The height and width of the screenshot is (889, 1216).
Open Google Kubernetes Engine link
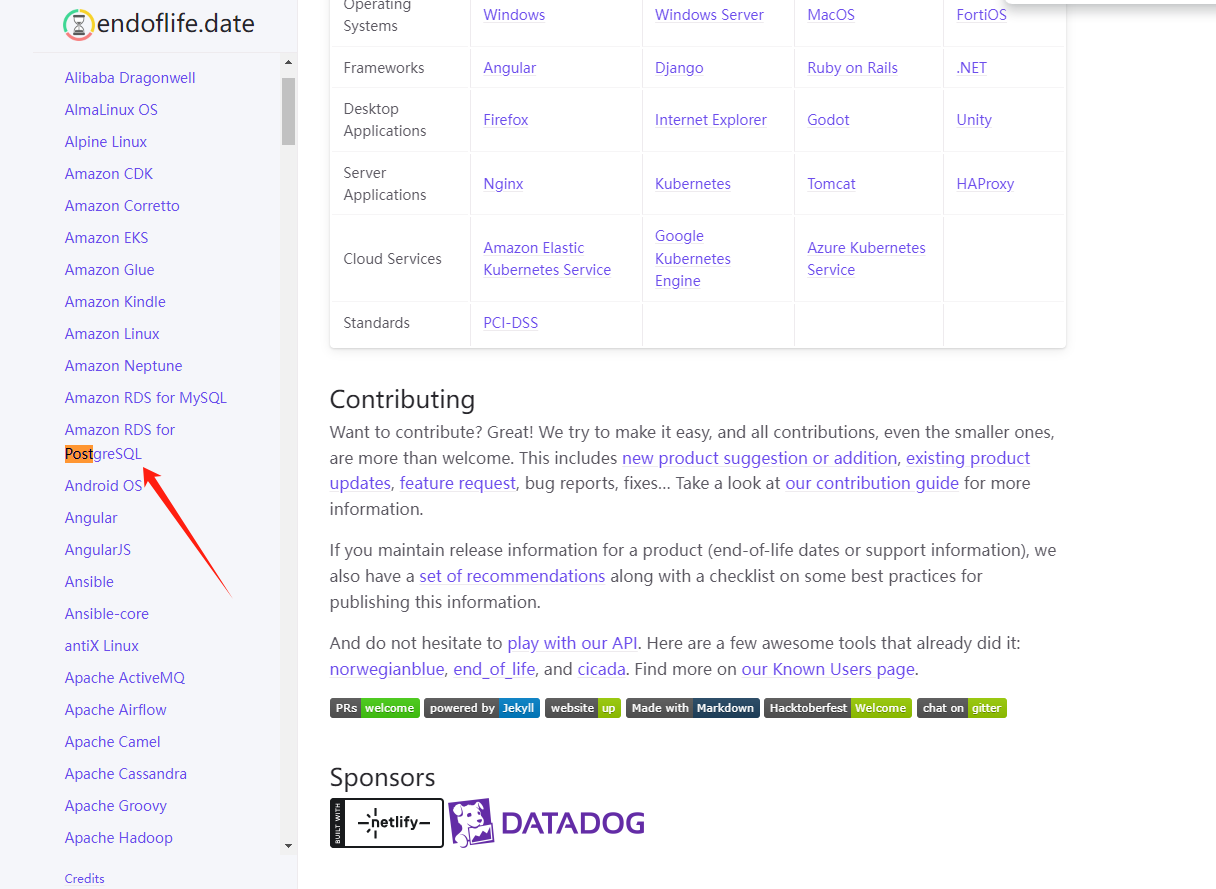pyautogui.click(x=693, y=259)
